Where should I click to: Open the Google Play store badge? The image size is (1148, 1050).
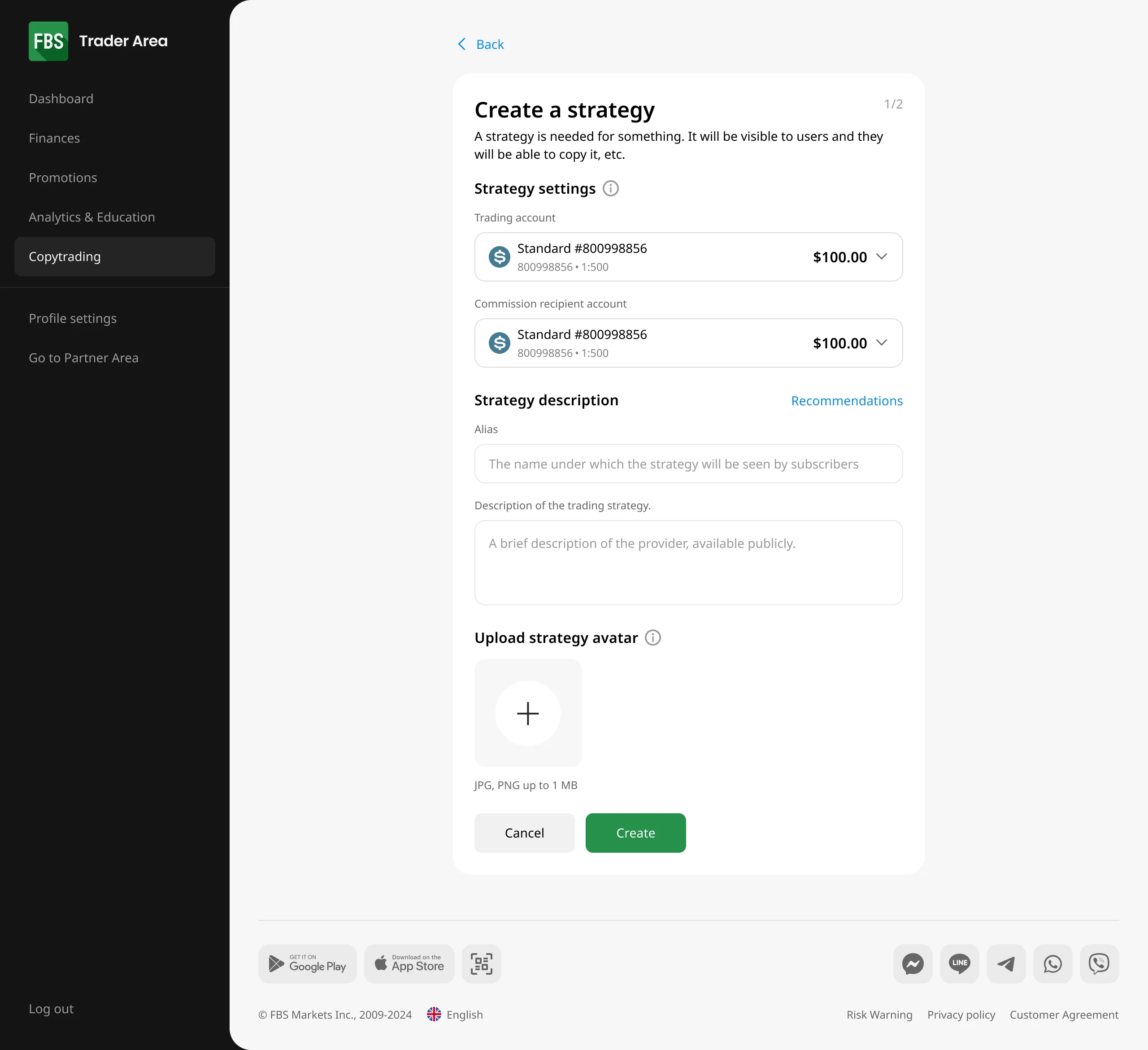308,963
